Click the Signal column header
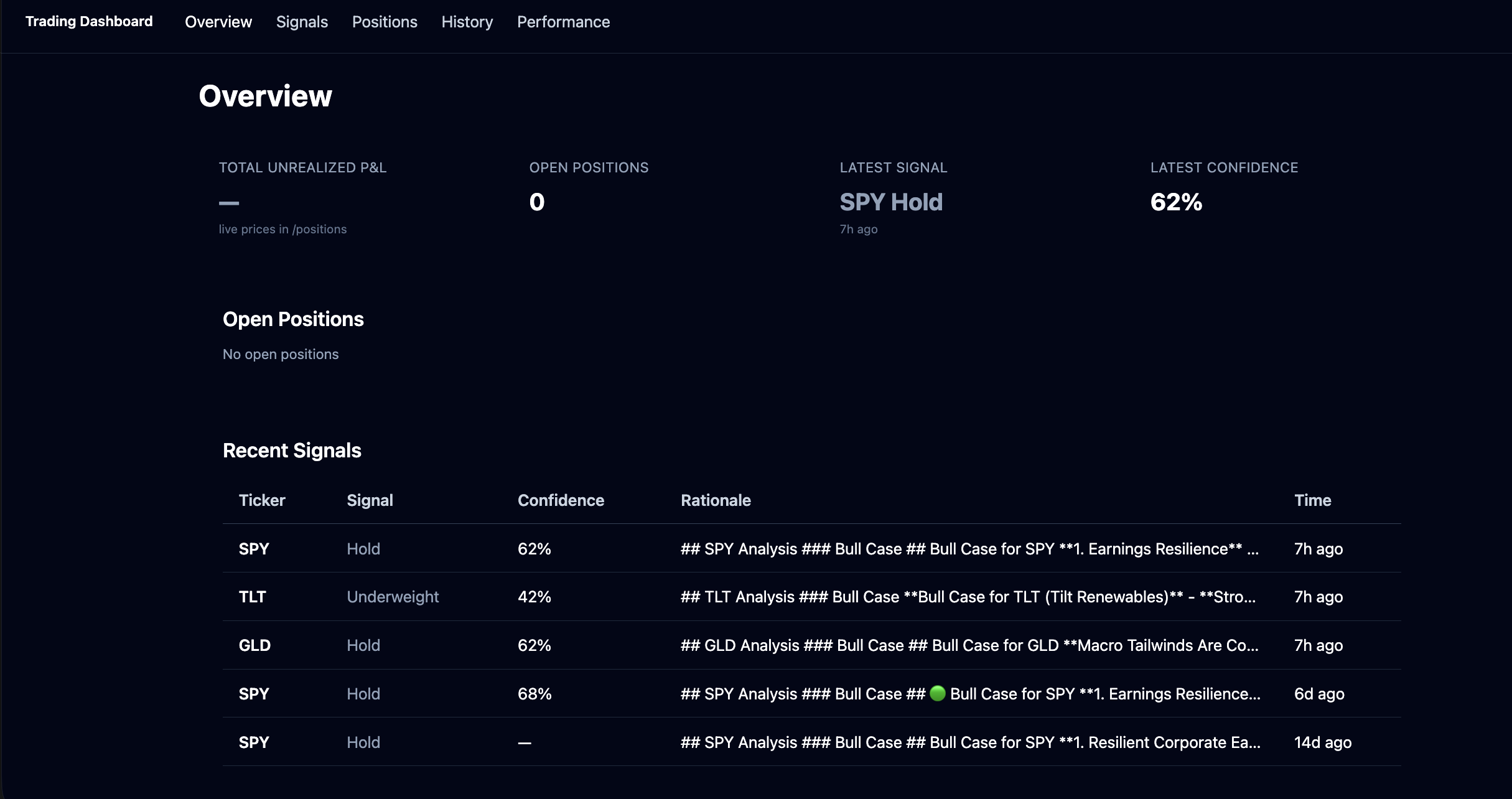1512x799 pixels. coord(370,500)
